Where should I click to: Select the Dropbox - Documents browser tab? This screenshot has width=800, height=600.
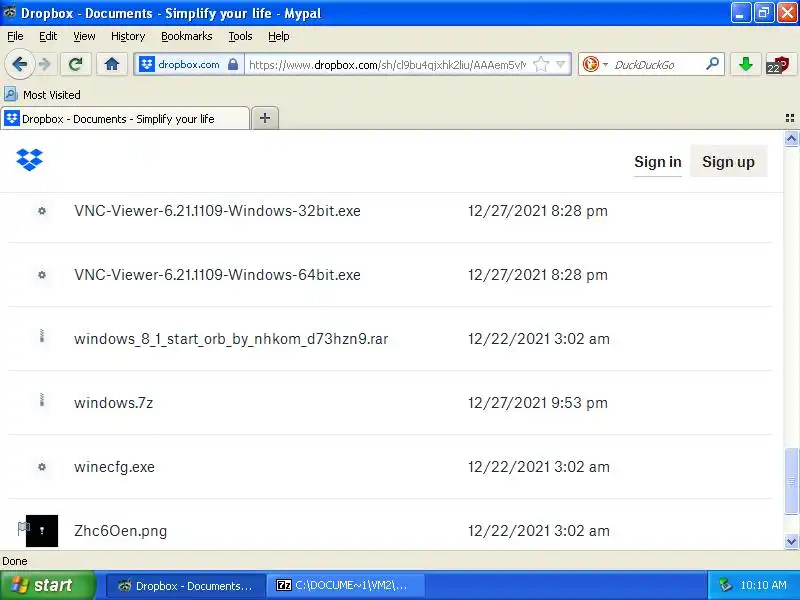click(x=125, y=118)
